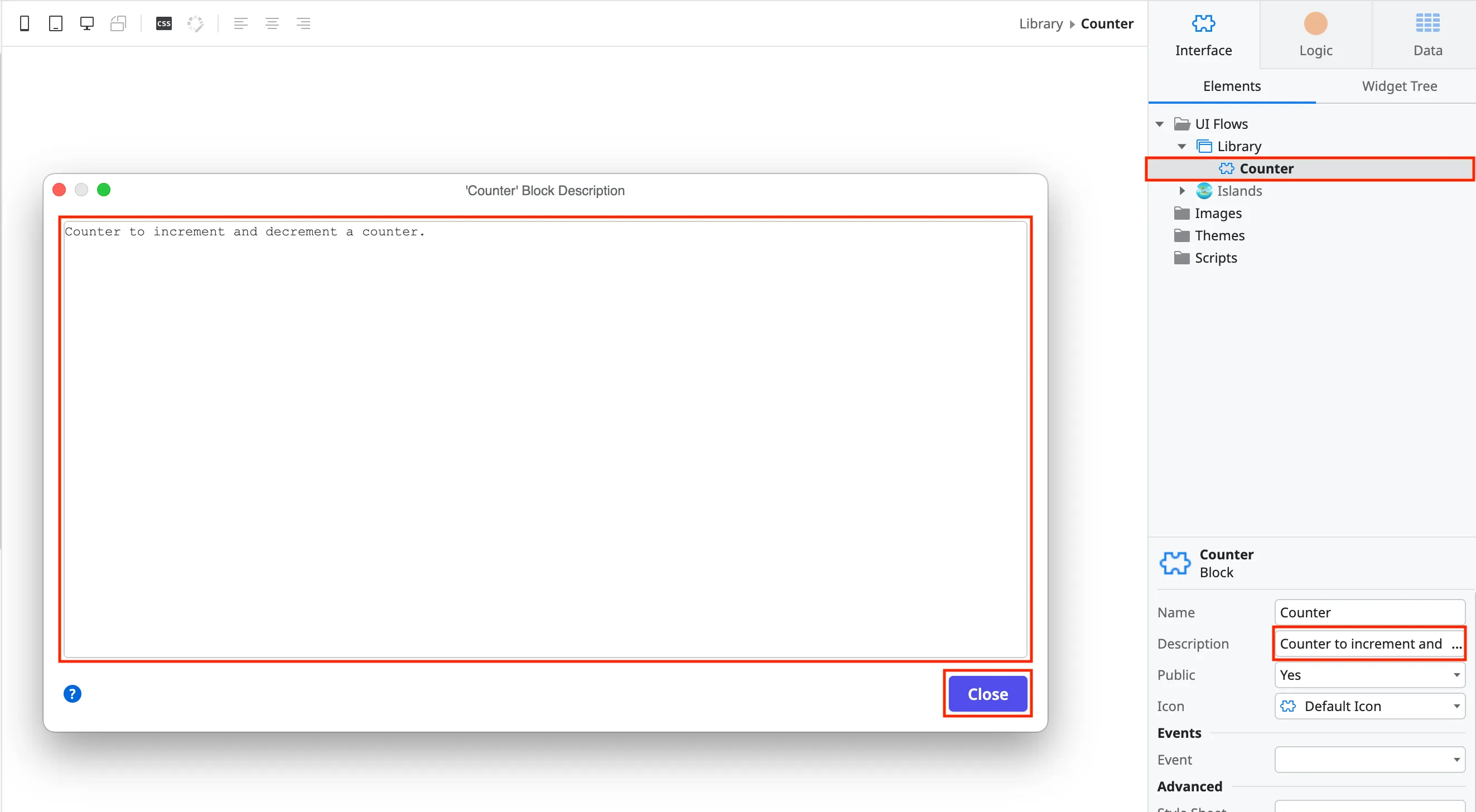
Task: Open the Default Icon dropdown
Action: pos(1369,706)
